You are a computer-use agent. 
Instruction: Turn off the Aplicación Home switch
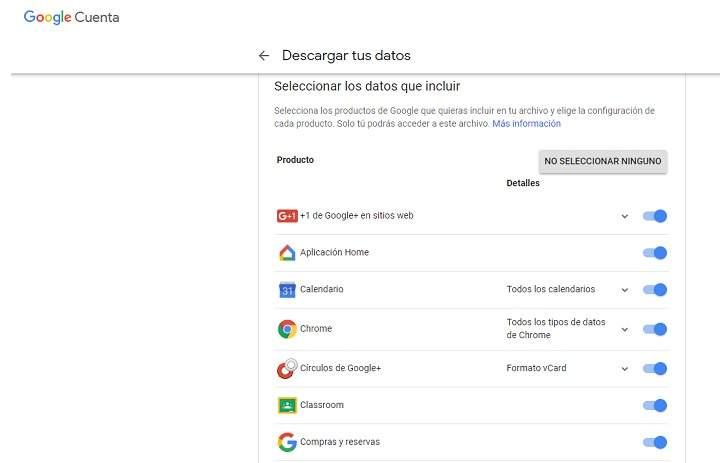pos(655,253)
